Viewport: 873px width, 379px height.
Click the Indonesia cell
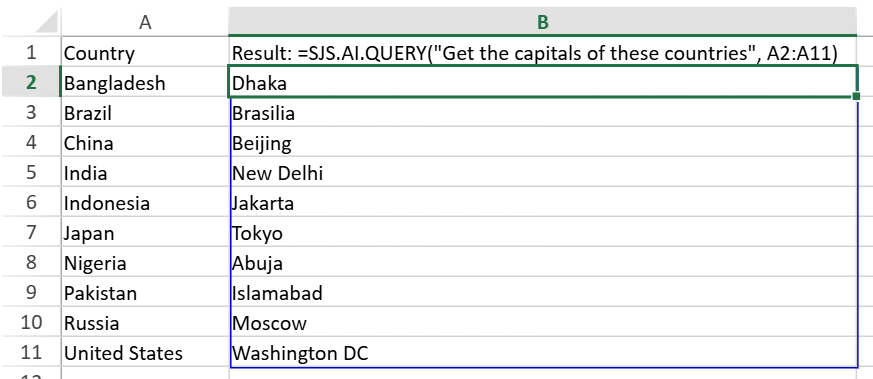click(145, 203)
